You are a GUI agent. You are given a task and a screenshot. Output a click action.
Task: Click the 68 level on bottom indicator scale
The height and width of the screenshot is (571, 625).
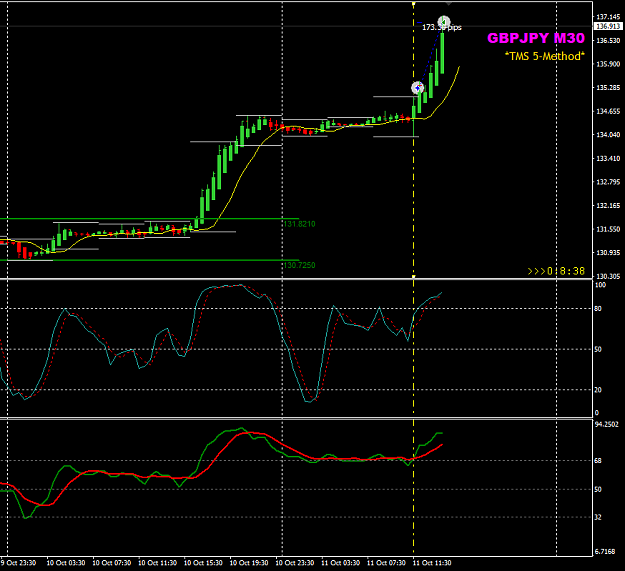pos(598,461)
